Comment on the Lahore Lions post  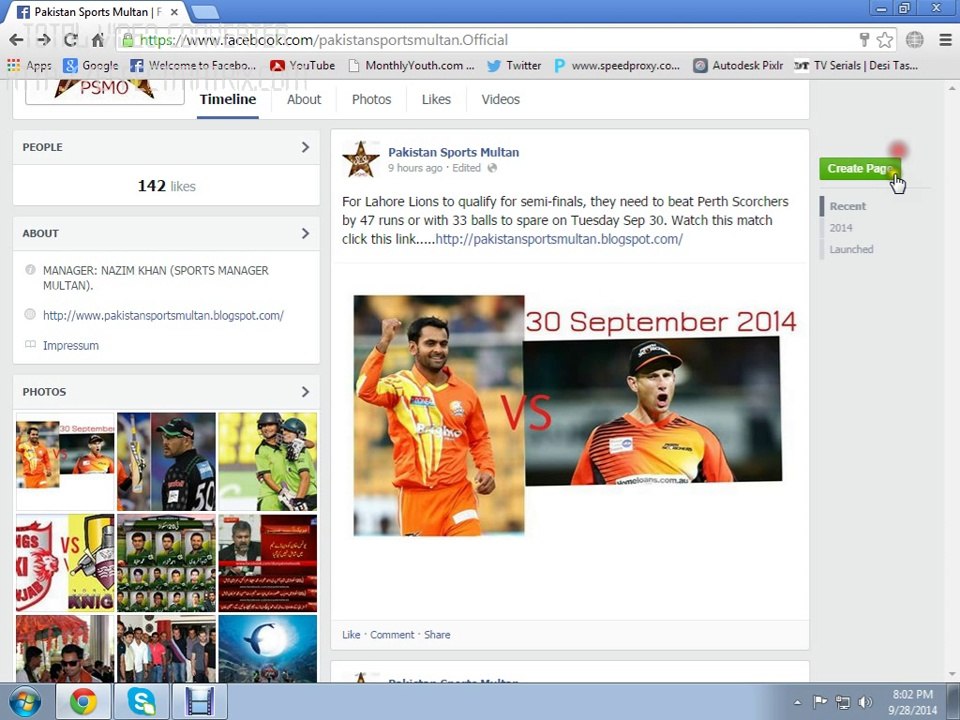pos(392,635)
